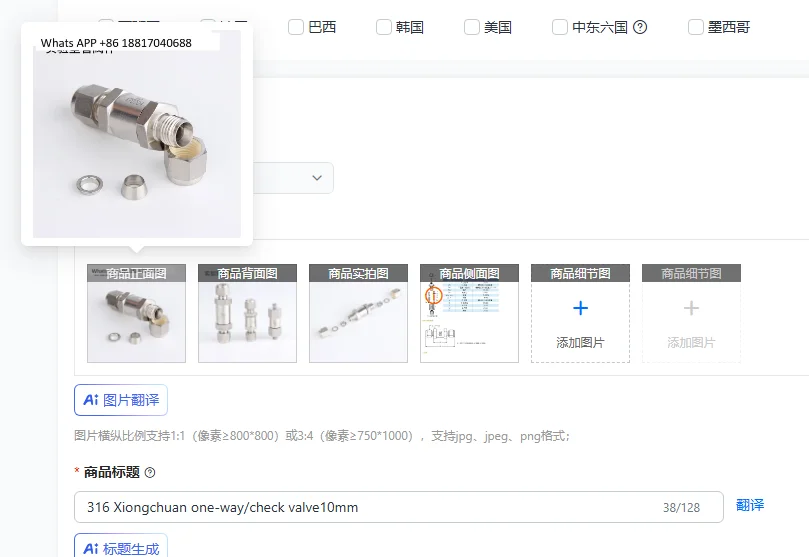Image resolution: width=809 pixels, height=557 pixels.
Task: Click the Ai 标题生成 button
Action: pyautogui.click(x=121, y=546)
